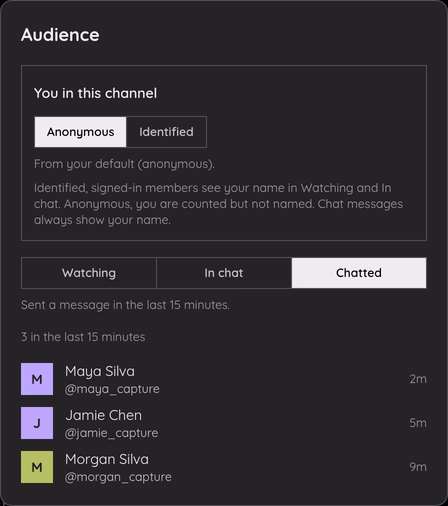The height and width of the screenshot is (506, 448).
Task: Click the 5m timestamp for Jamie Chen
Action: pos(418,423)
